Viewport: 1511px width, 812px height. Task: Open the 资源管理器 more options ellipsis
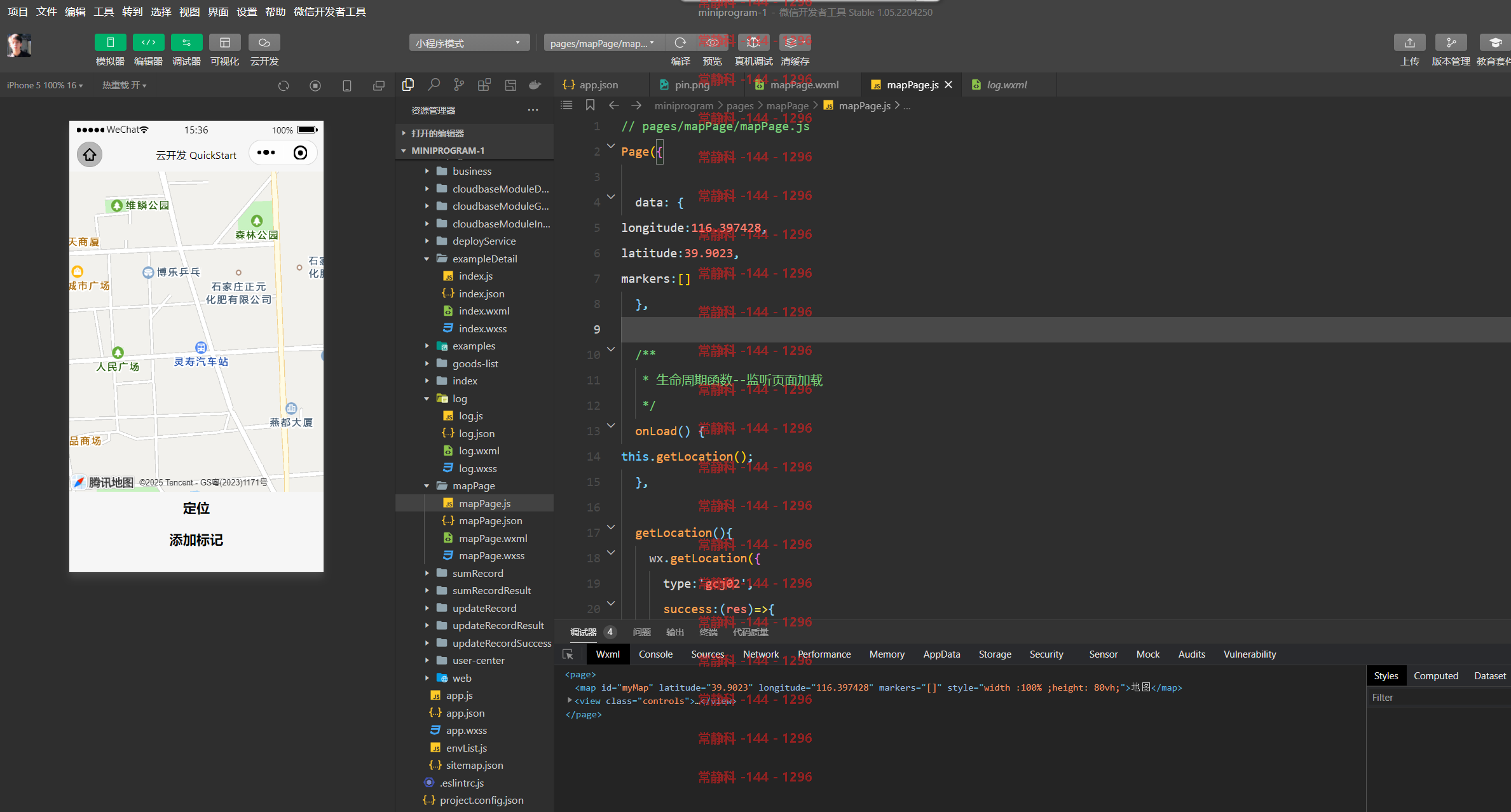(533, 110)
